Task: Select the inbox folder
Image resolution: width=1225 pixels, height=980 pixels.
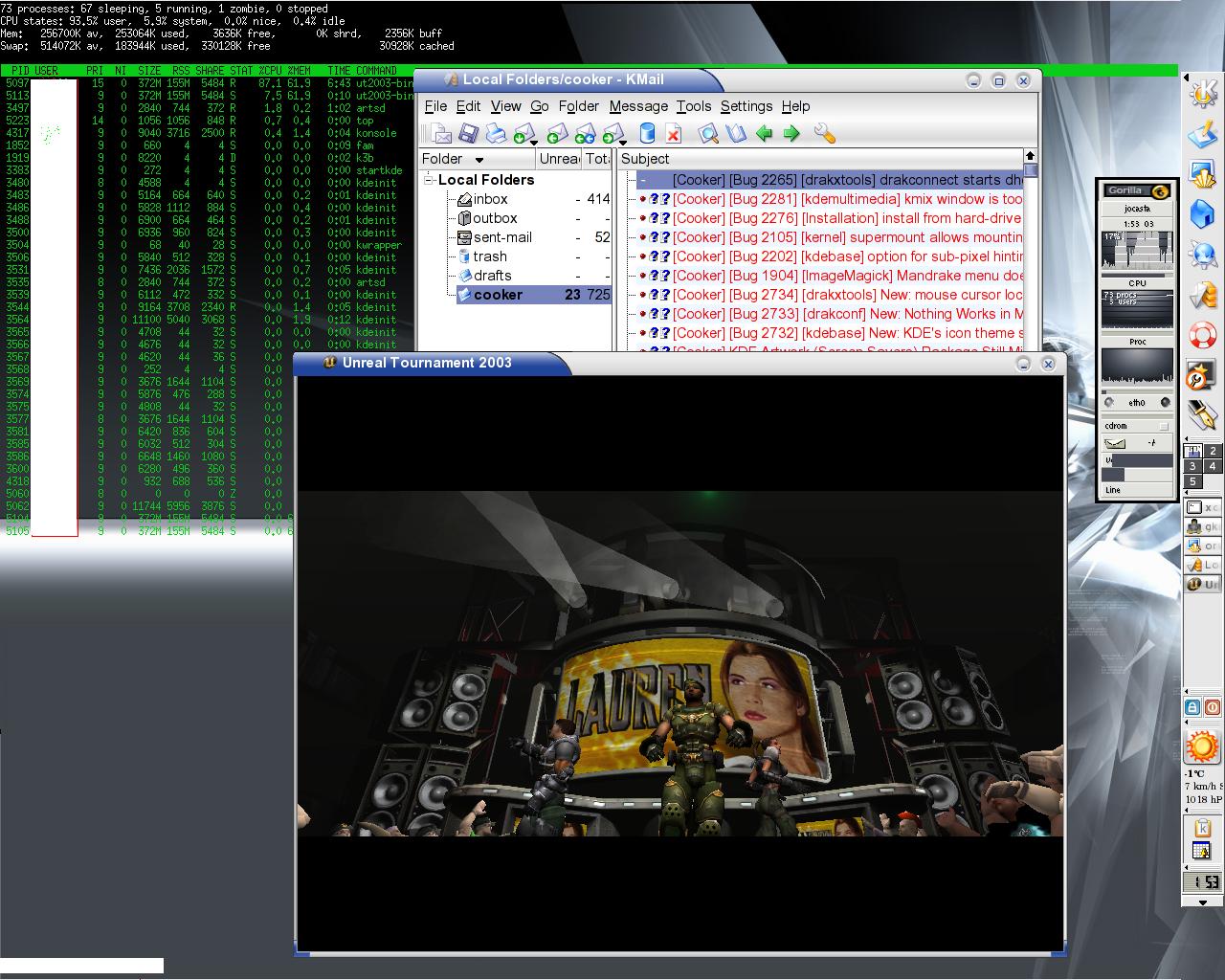Action: [490, 199]
